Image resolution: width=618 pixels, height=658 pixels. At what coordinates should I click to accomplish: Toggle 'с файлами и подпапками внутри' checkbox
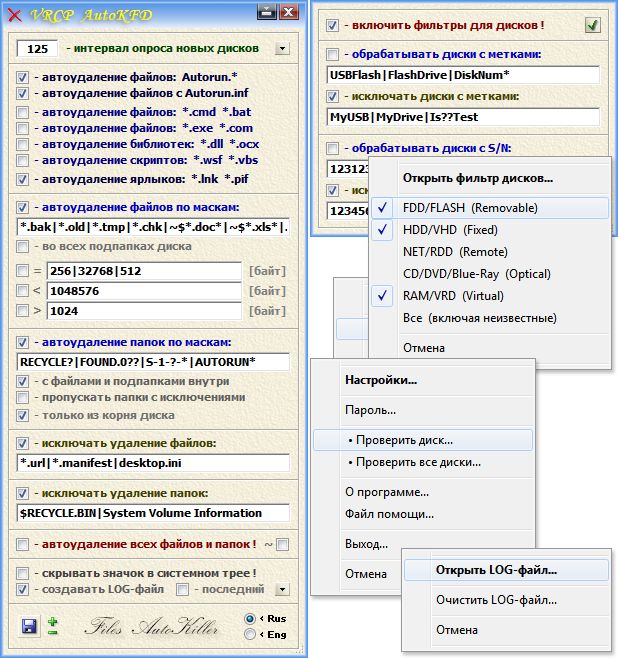coord(23,381)
